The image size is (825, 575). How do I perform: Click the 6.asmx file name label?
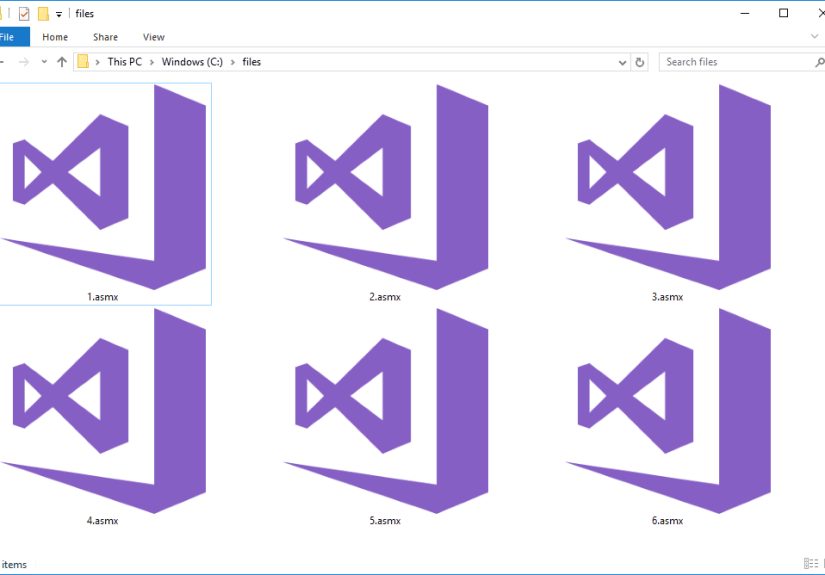(667, 521)
